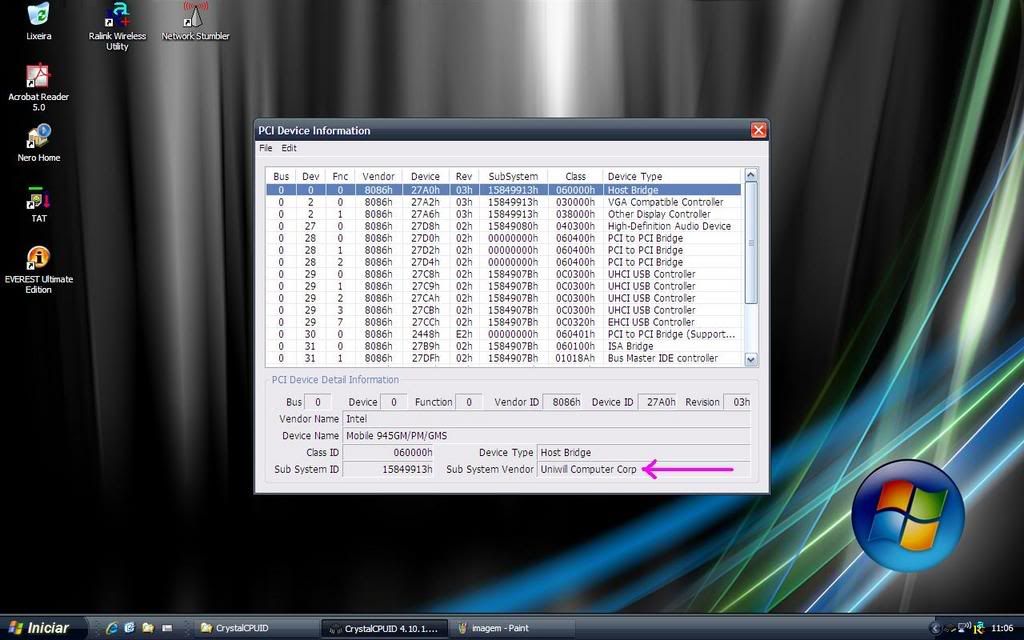Open the Lixeira recycle bin icon
The image size is (1024, 640).
(38, 16)
